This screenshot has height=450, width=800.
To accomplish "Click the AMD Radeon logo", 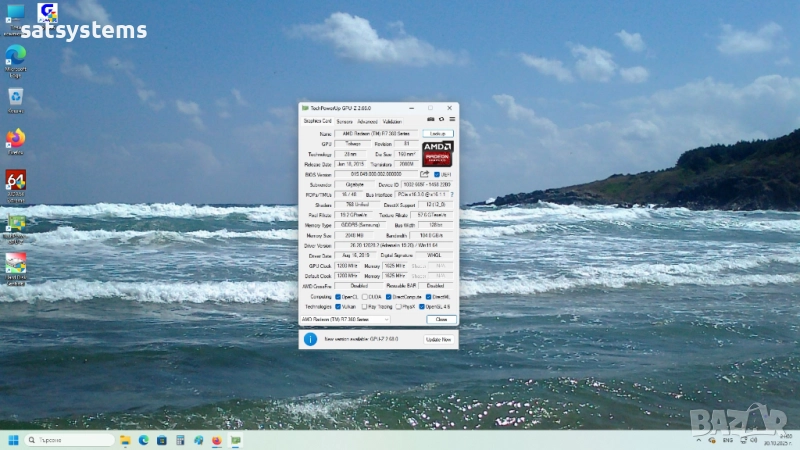I will pos(437,153).
